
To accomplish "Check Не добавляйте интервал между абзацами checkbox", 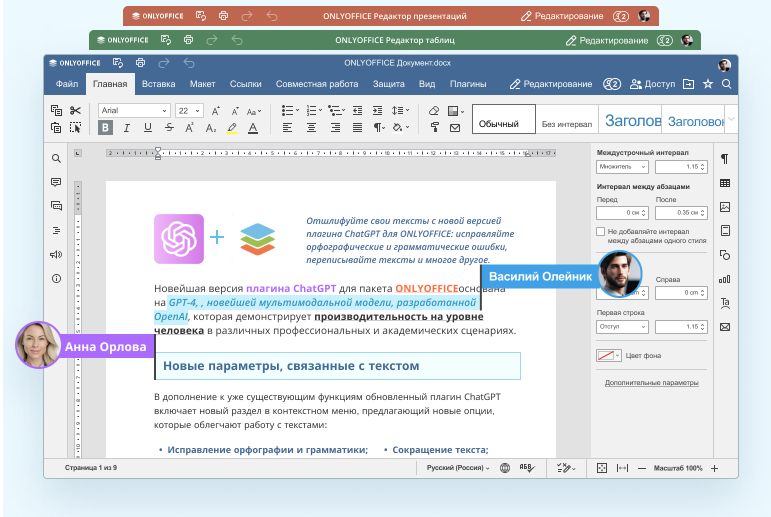I will pyautogui.click(x=600, y=231).
